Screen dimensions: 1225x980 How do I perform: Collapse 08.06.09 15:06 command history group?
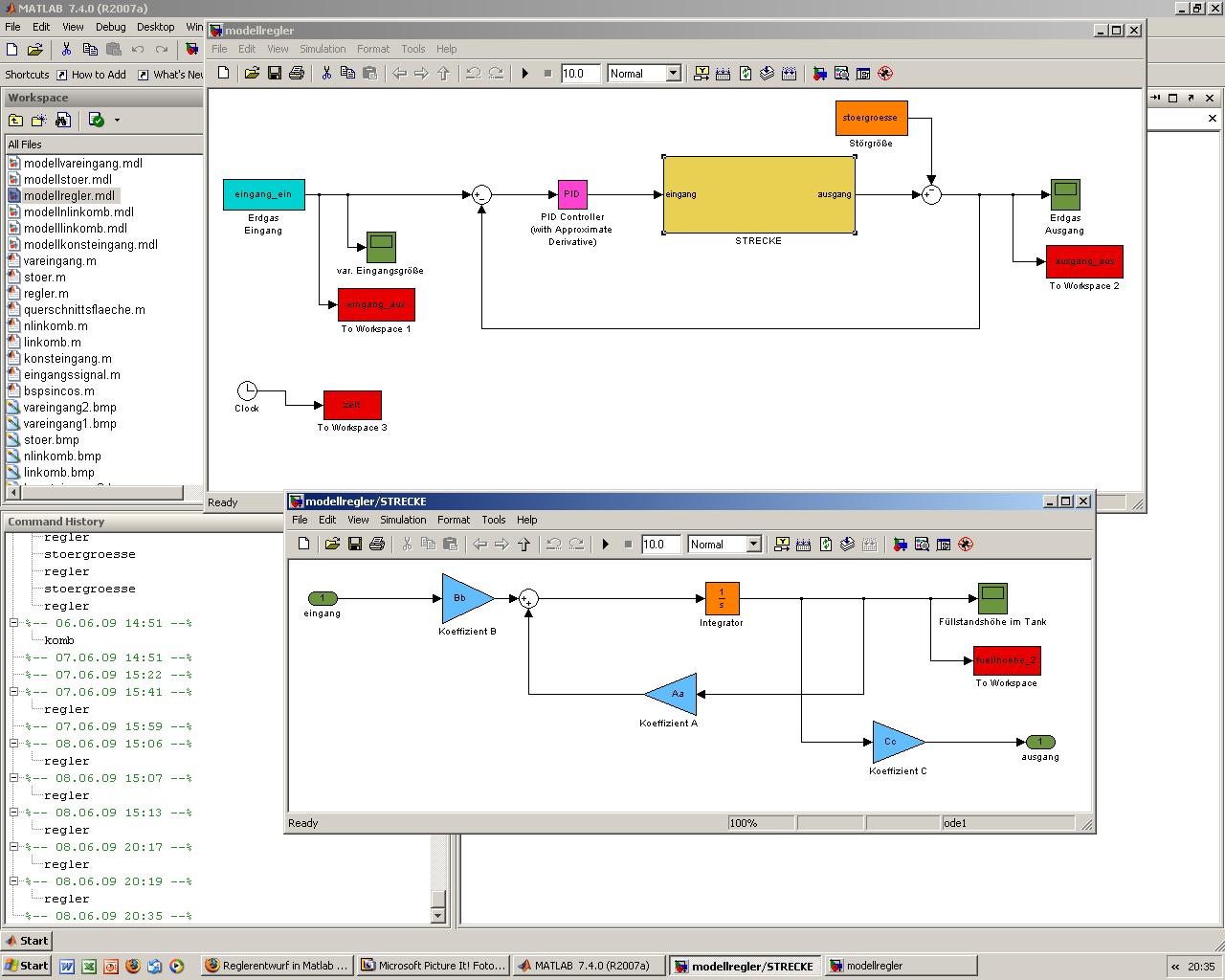coord(14,744)
